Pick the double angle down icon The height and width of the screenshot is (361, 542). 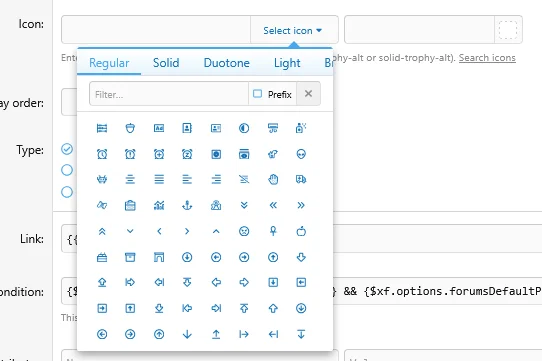(x=244, y=205)
